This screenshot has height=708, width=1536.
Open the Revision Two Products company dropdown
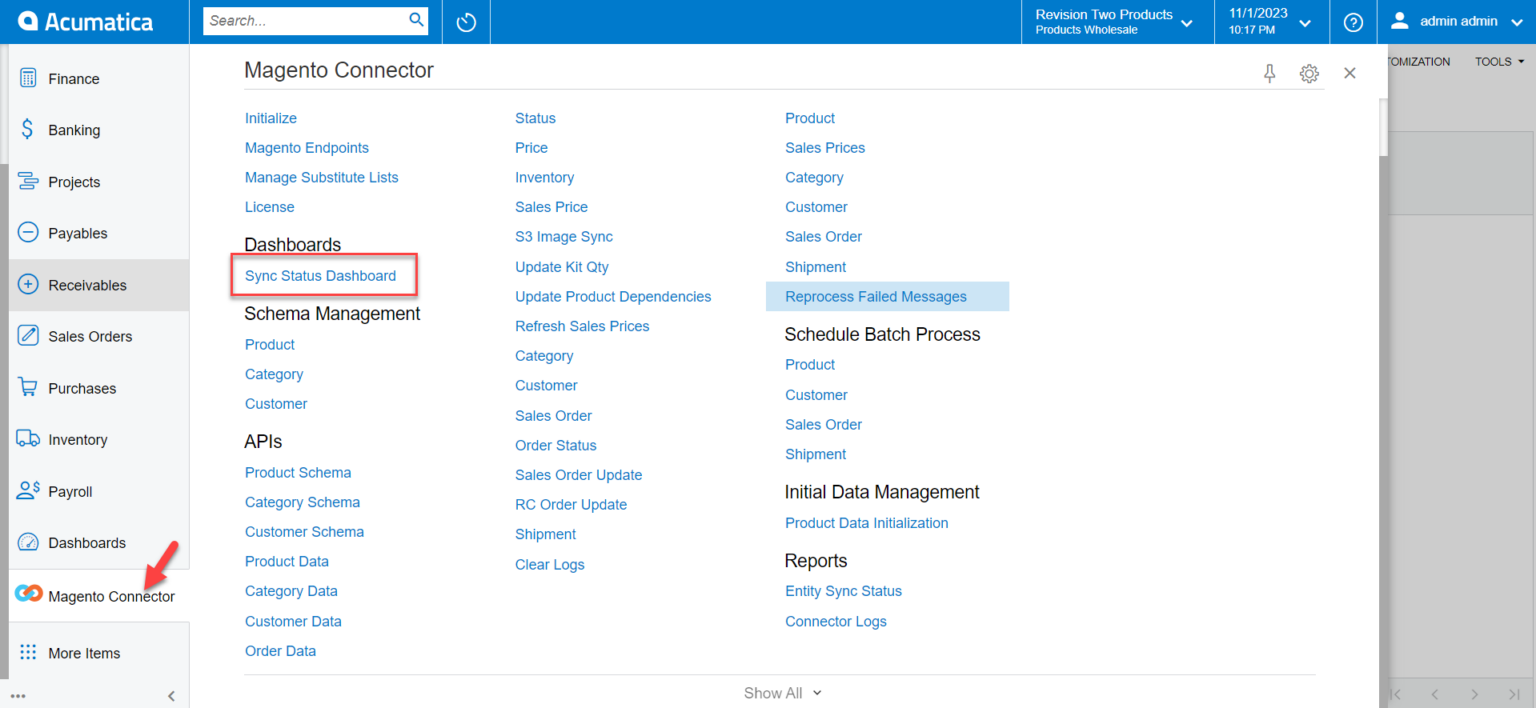(x=1116, y=21)
